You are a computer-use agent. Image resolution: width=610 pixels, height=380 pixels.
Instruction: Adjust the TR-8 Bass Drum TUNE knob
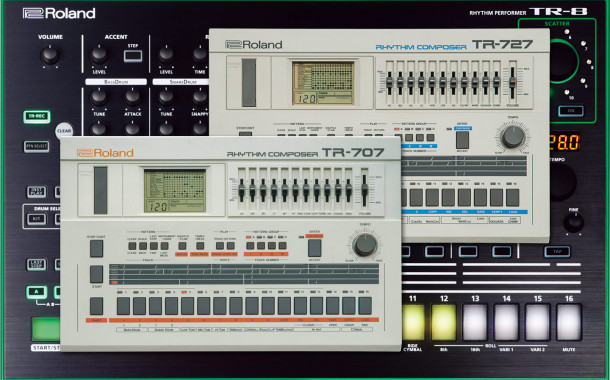(x=99, y=97)
